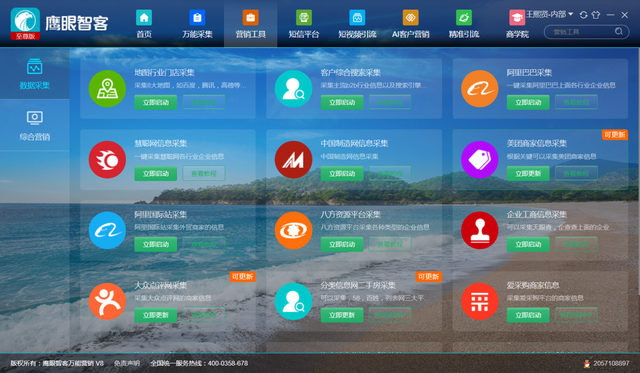Open the AI客户营销 icon
The width and height of the screenshot is (640, 373).
[411, 18]
